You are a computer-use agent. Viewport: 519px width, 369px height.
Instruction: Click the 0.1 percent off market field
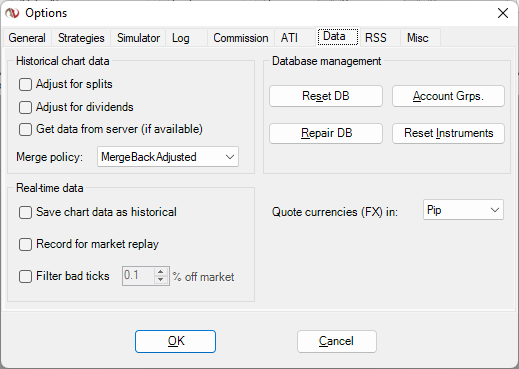coord(139,276)
